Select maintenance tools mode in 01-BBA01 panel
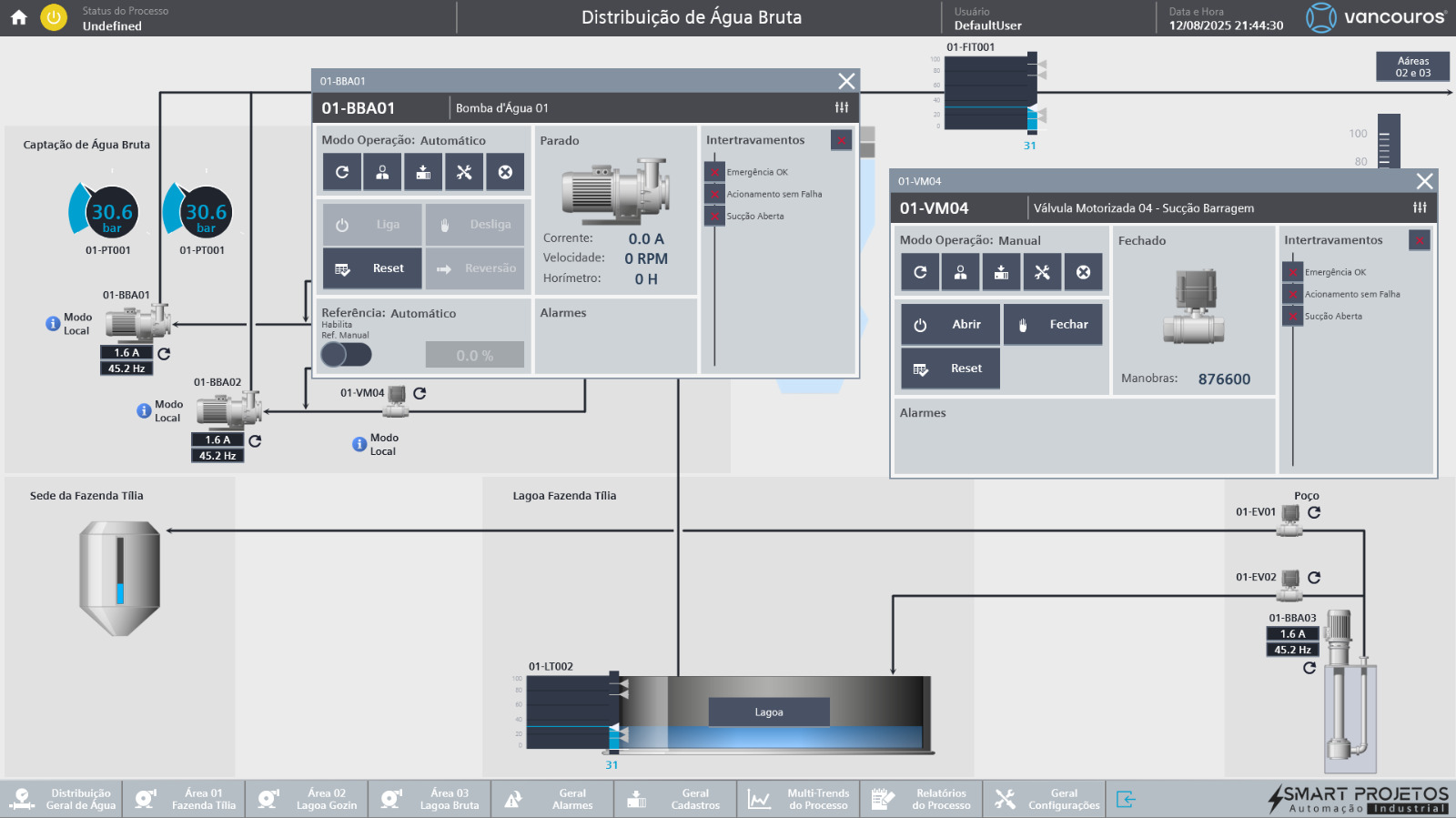 click(464, 172)
